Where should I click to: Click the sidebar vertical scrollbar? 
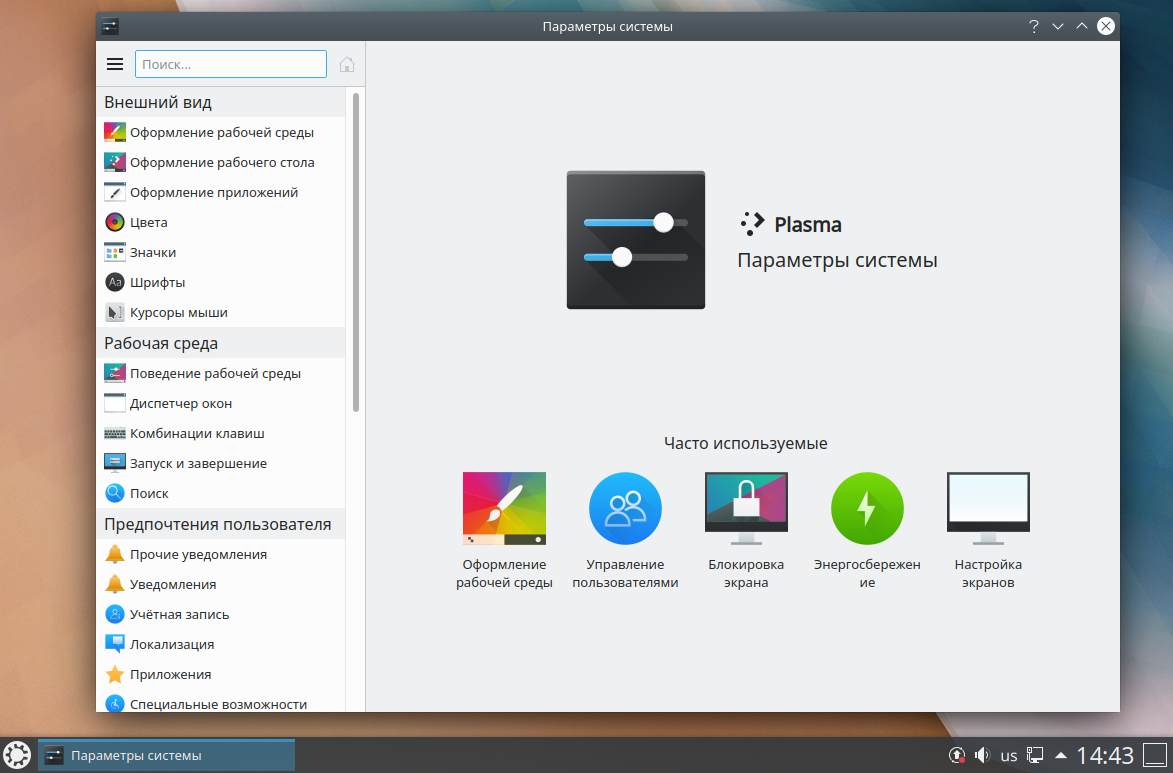356,252
